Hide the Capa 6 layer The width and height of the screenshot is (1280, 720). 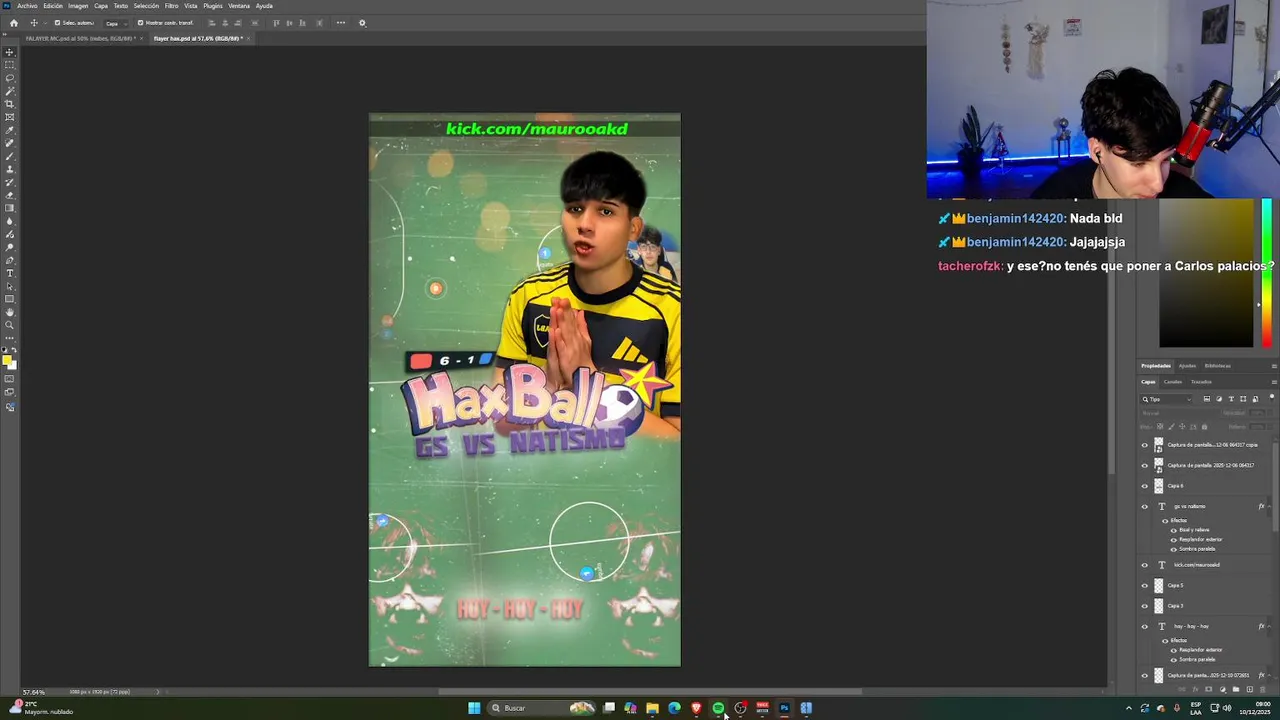[1145, 486]
